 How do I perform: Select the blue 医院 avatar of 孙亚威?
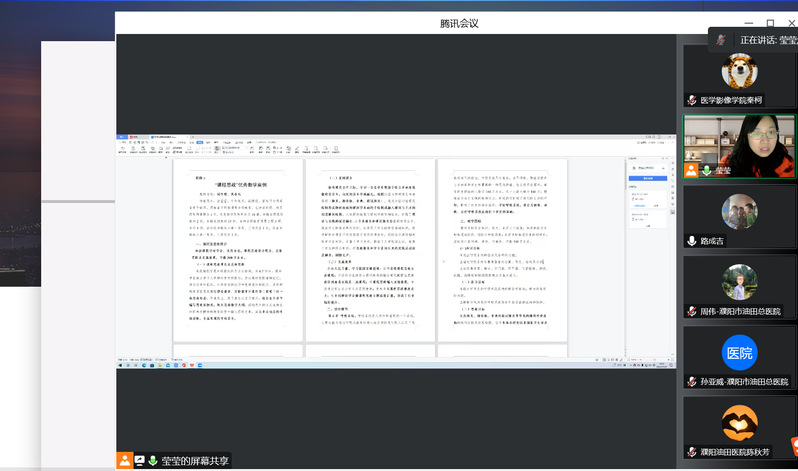point(740,352)
